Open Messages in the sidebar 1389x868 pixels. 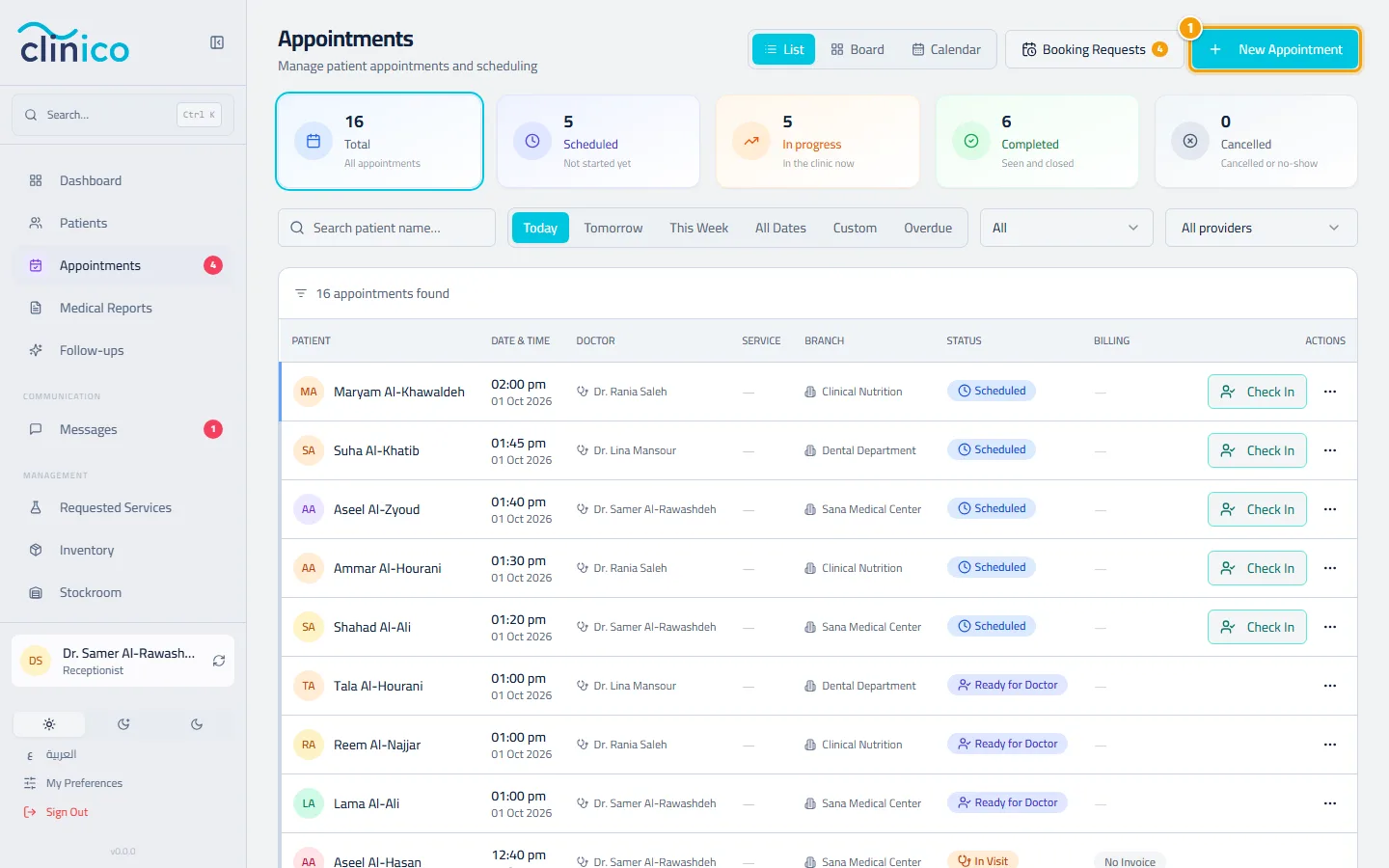point(123,429)
